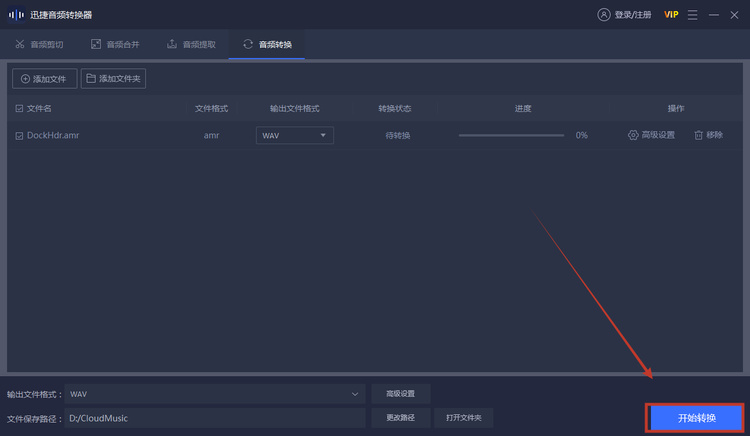The image size is (750, 436).
Task: Click the 输出文件格式 column header
Action: 295,109
